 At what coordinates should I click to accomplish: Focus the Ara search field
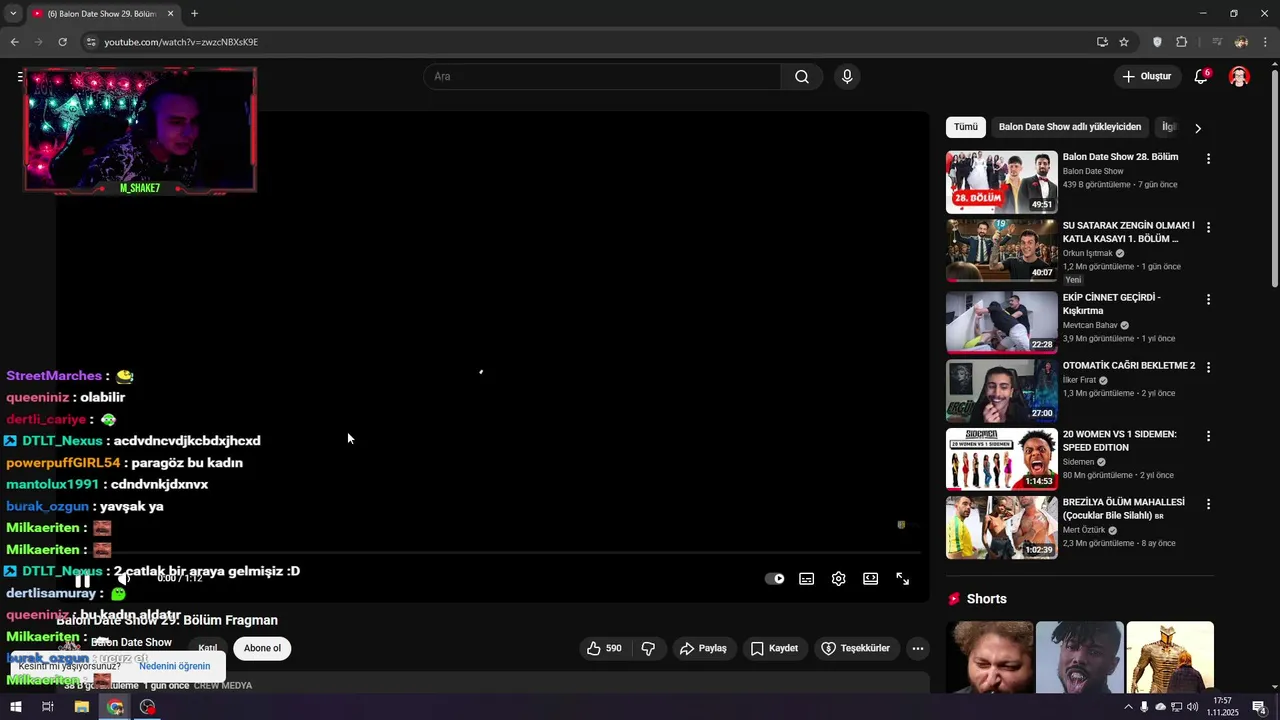[x=603, y=77]
